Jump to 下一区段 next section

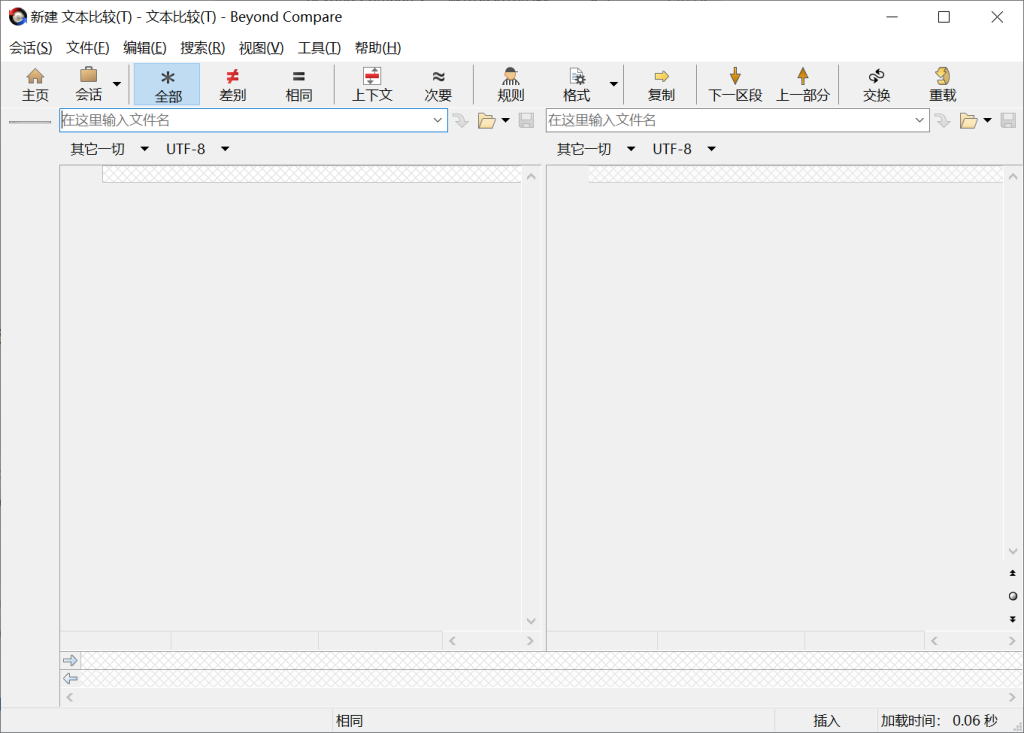tap(735, 85)
